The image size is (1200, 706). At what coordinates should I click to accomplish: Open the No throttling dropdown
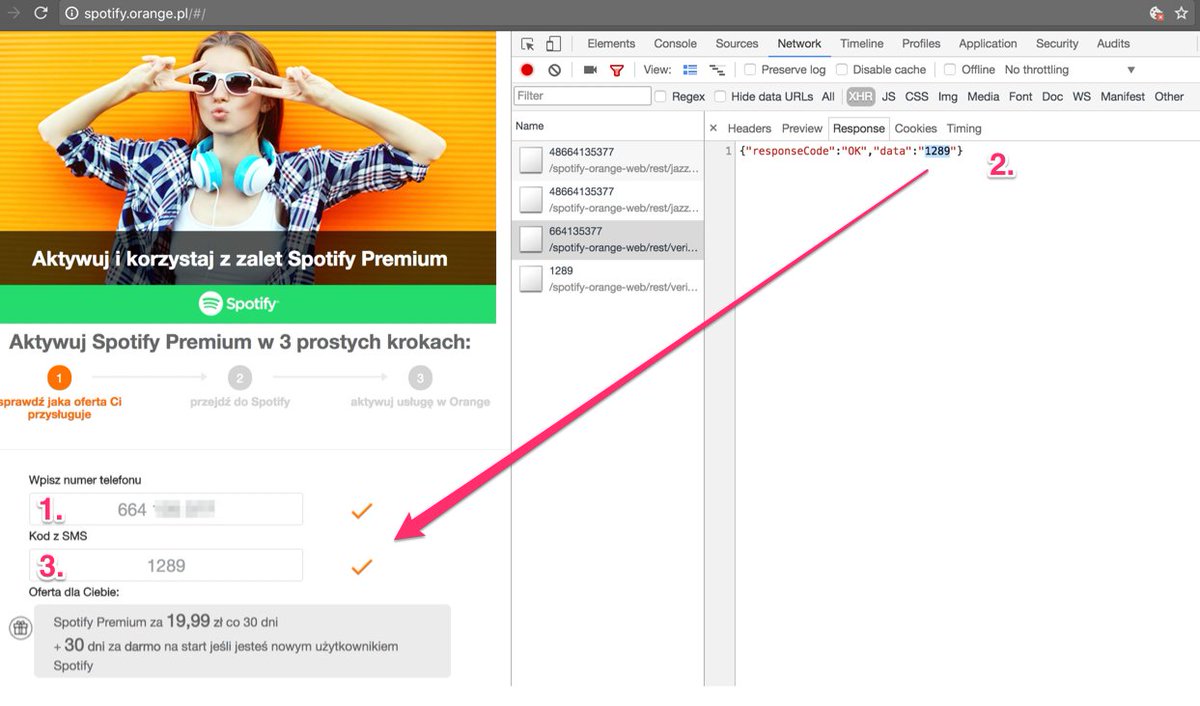pyautogui.click(x=1070, y=70)
